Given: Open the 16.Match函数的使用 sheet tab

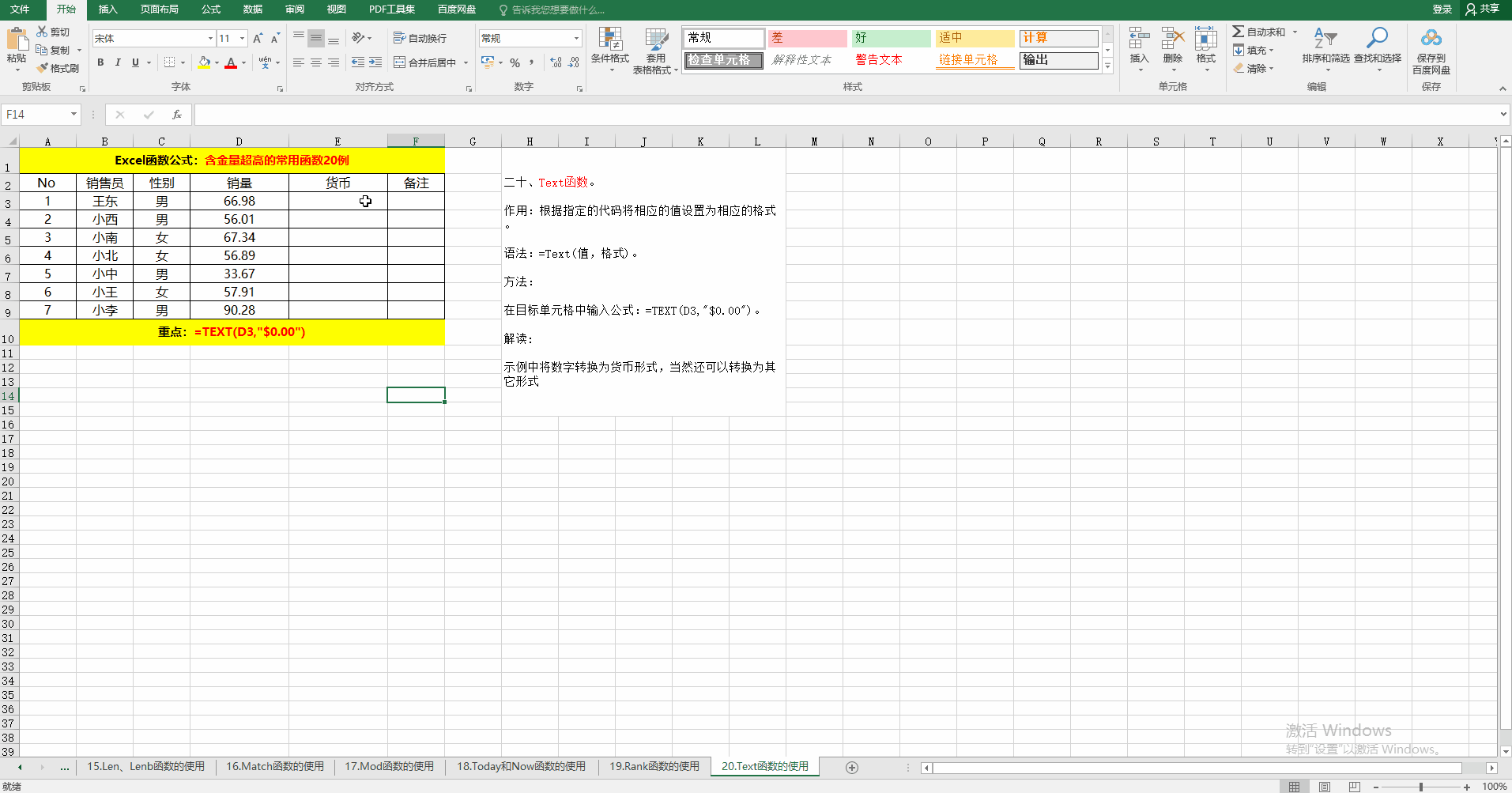Looking at the screenshot, I should pos(274,765).
